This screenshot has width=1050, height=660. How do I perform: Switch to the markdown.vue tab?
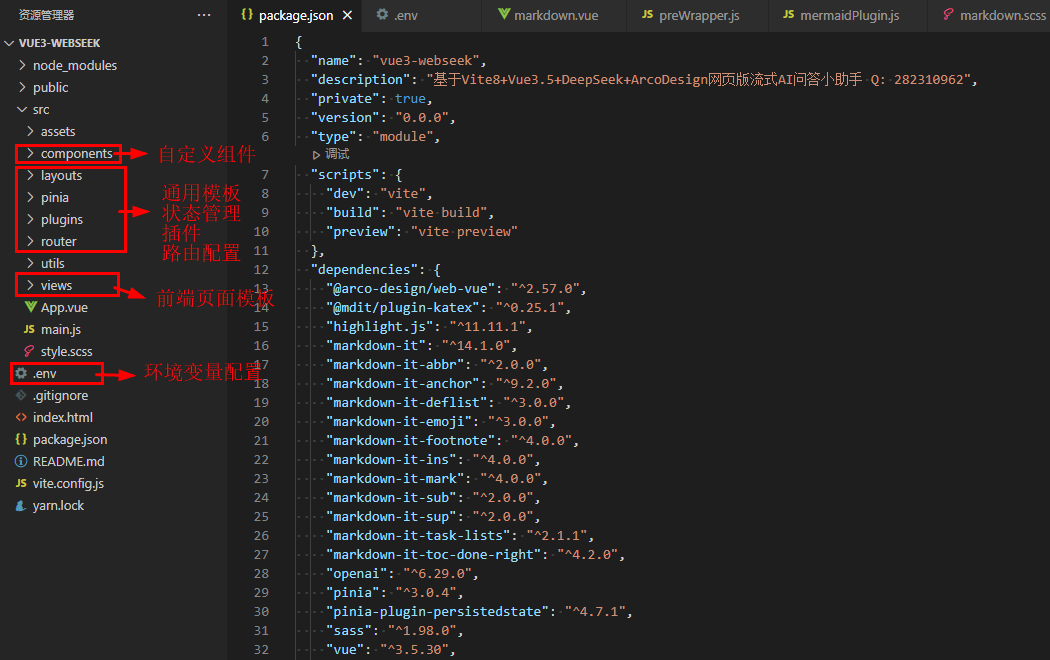click(x=554, y=16)
